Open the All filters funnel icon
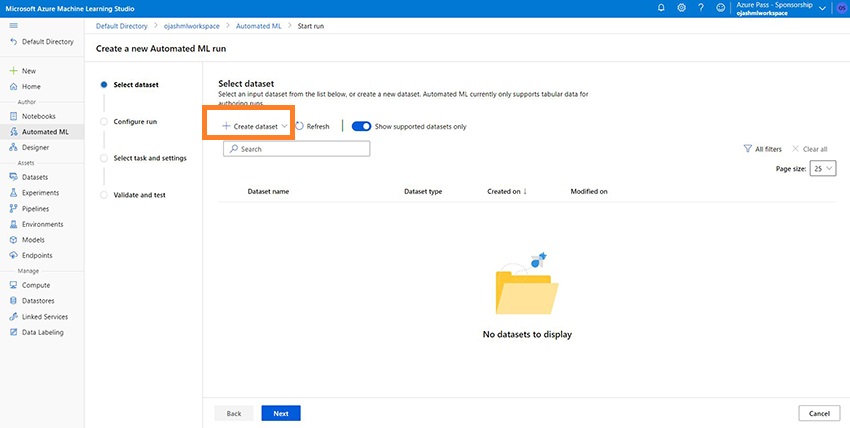 (747, 149)
